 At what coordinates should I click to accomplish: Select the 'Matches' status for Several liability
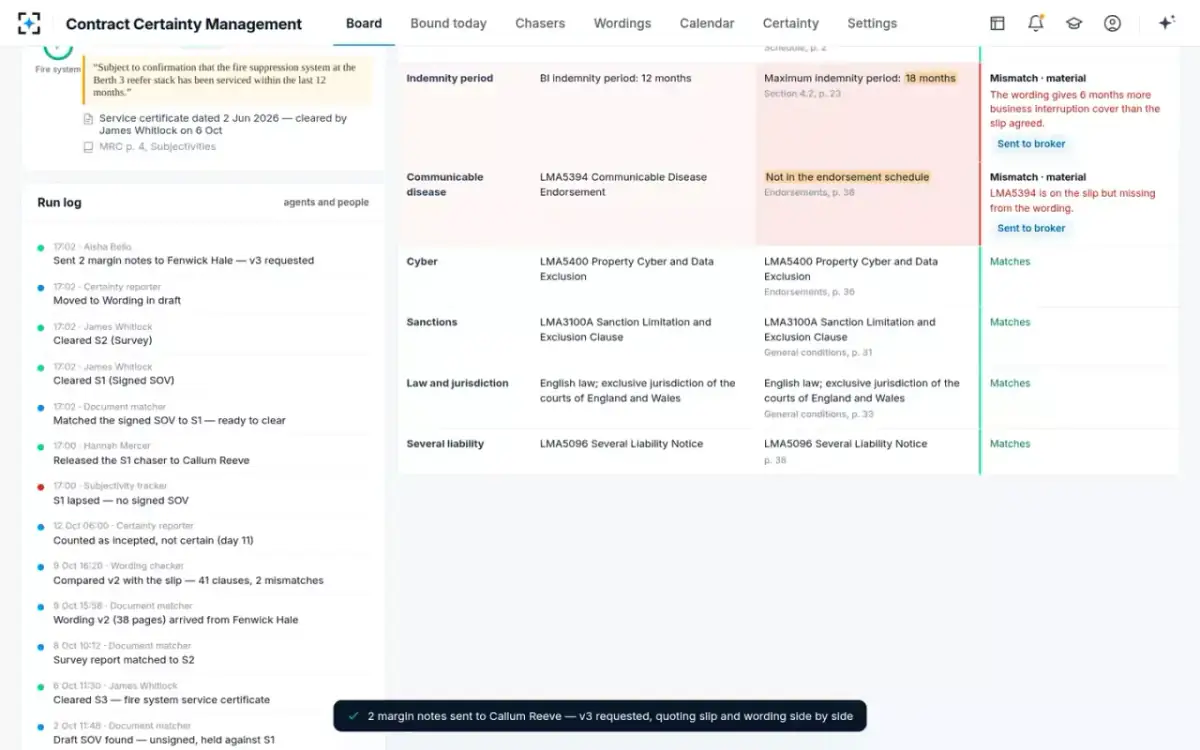coord(1010,444)
